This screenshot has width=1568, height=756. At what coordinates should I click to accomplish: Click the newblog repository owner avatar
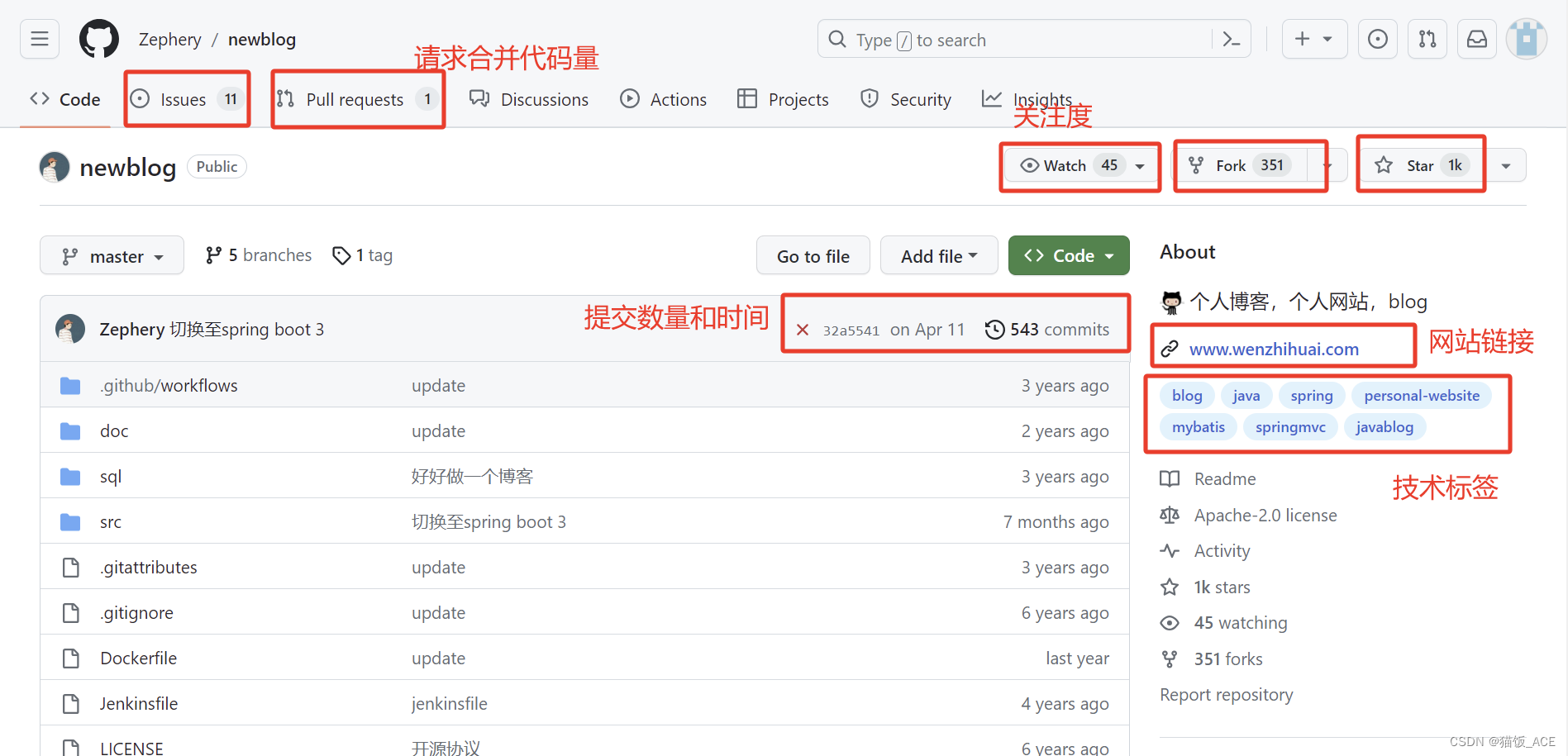coord(55,167)
